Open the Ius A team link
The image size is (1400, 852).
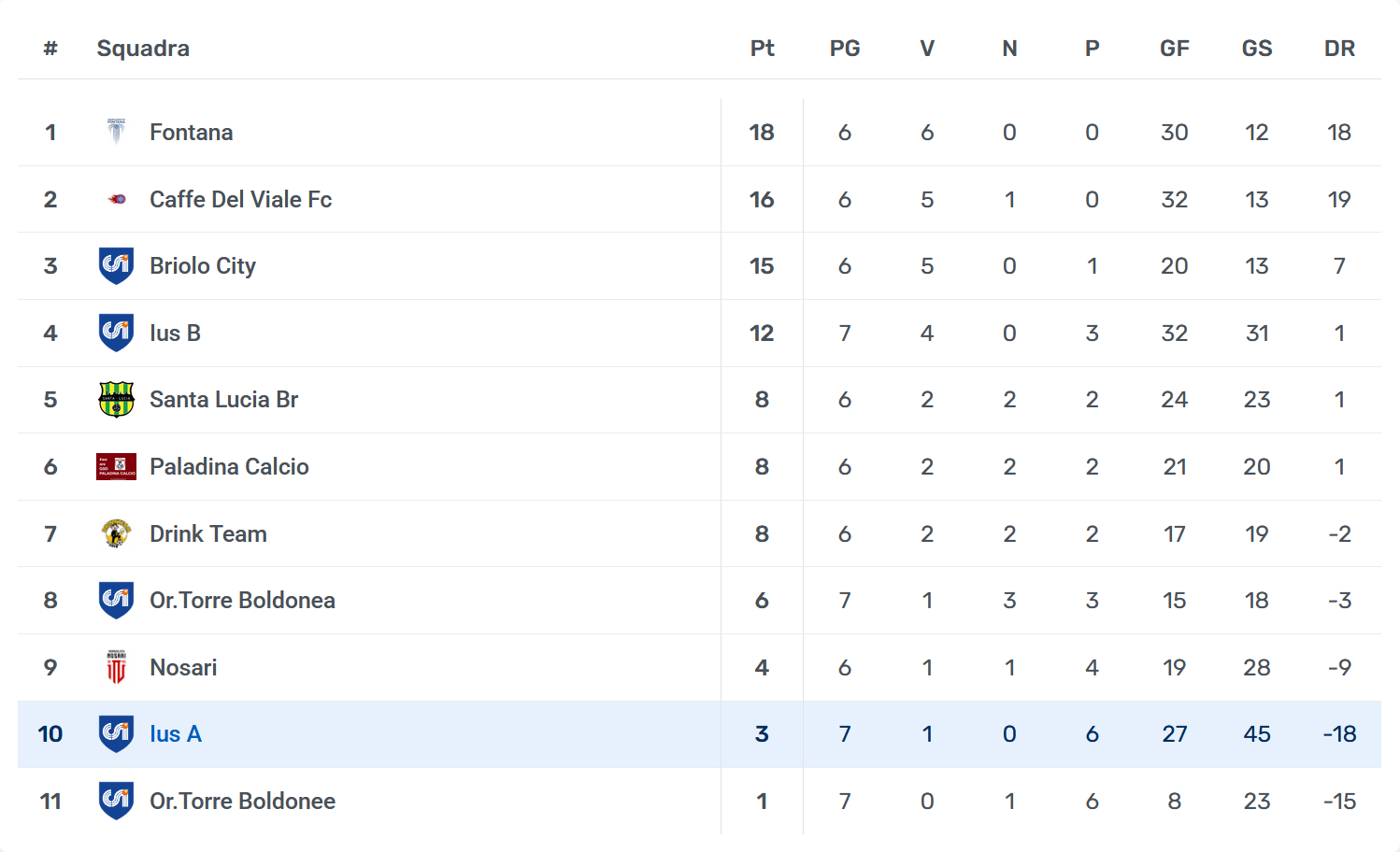(176, 734)
